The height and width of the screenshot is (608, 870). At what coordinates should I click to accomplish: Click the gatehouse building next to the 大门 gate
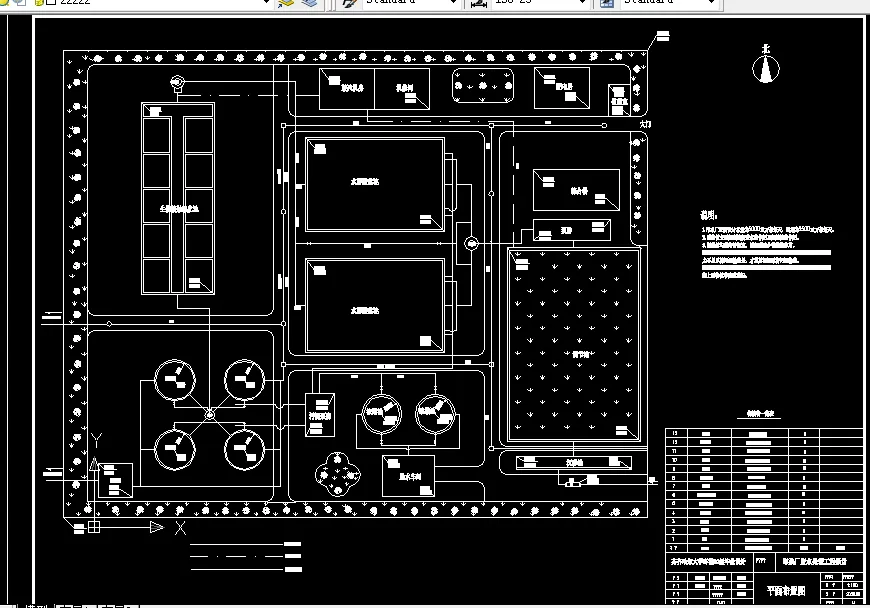pos(619,100)
